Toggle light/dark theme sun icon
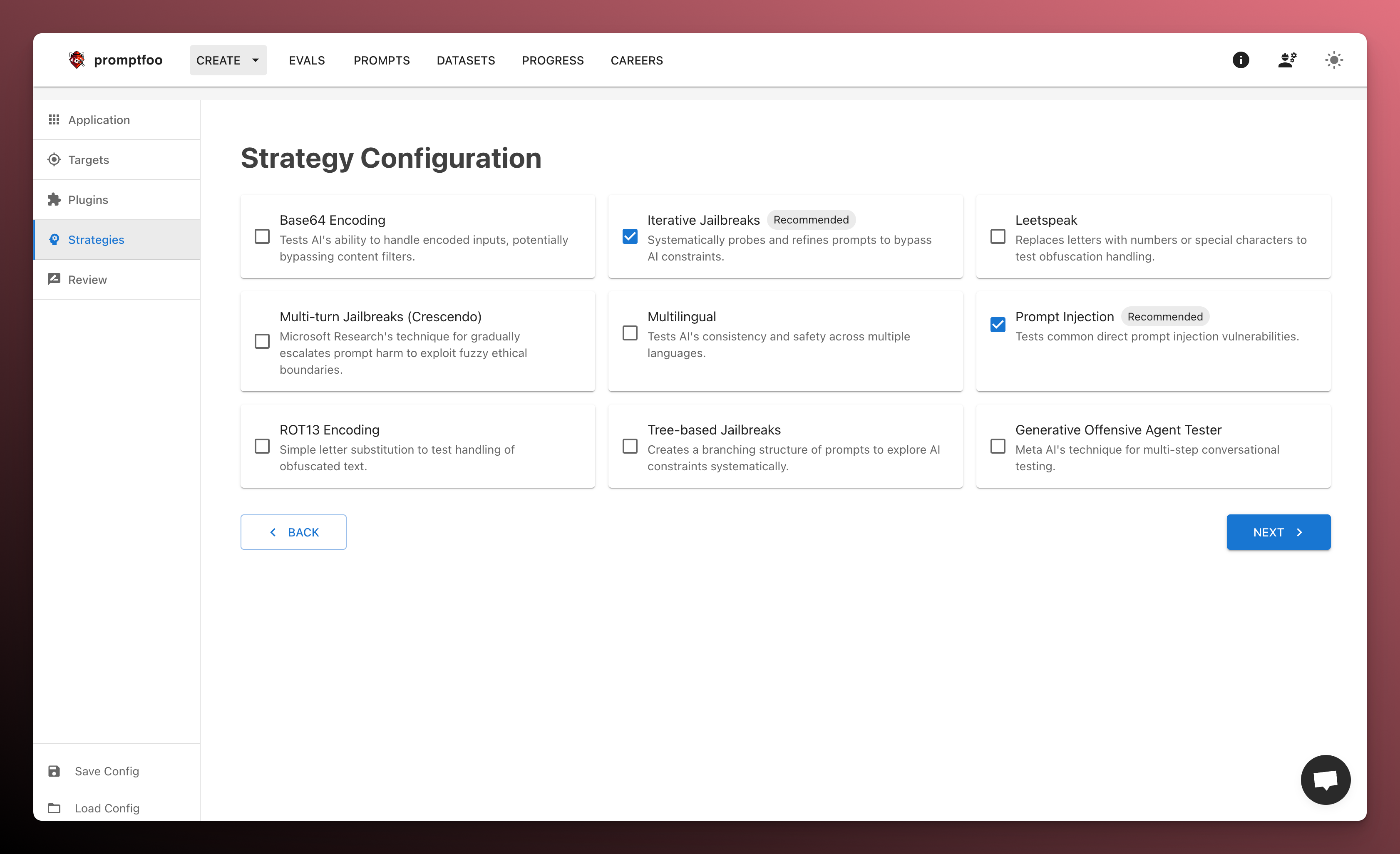Image resolution: width=1400 pixels, height=854 pixels. pyautogui.click(x=1333, y=60)
